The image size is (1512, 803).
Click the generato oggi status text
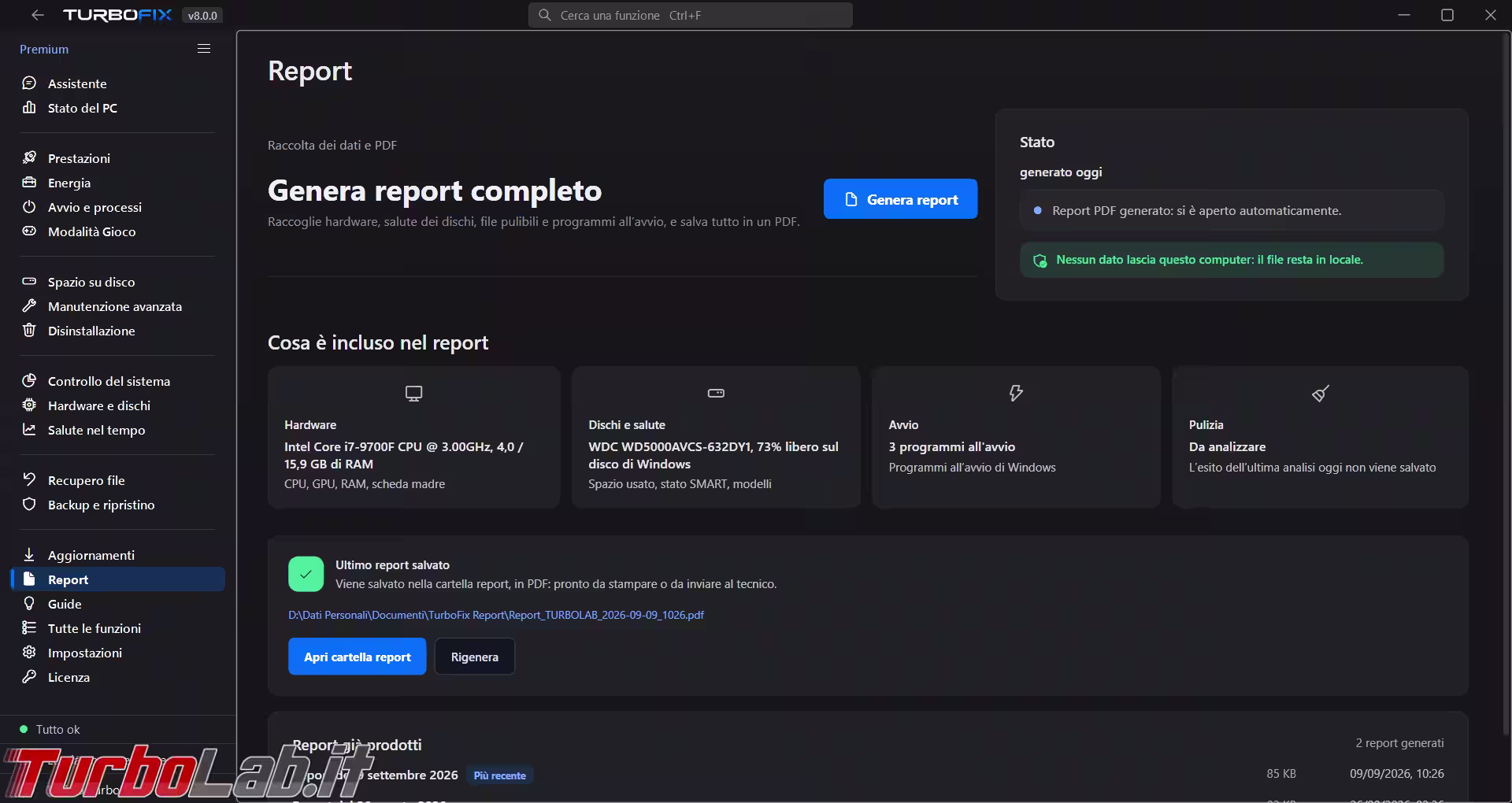[1061, 172]
